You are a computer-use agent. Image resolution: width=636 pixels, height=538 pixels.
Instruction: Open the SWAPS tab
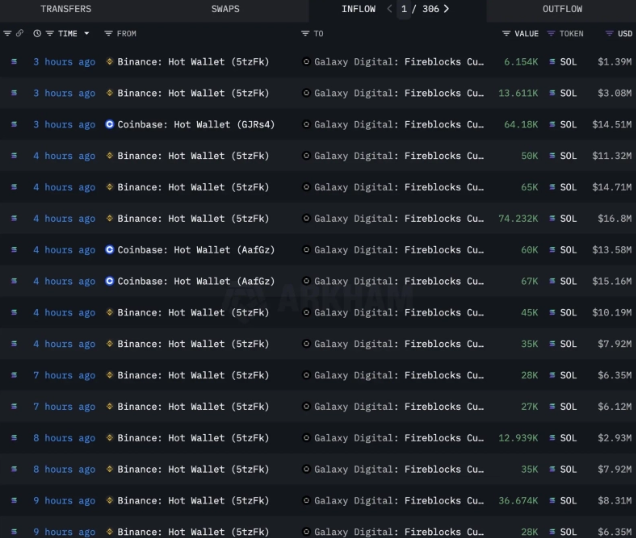225,9
